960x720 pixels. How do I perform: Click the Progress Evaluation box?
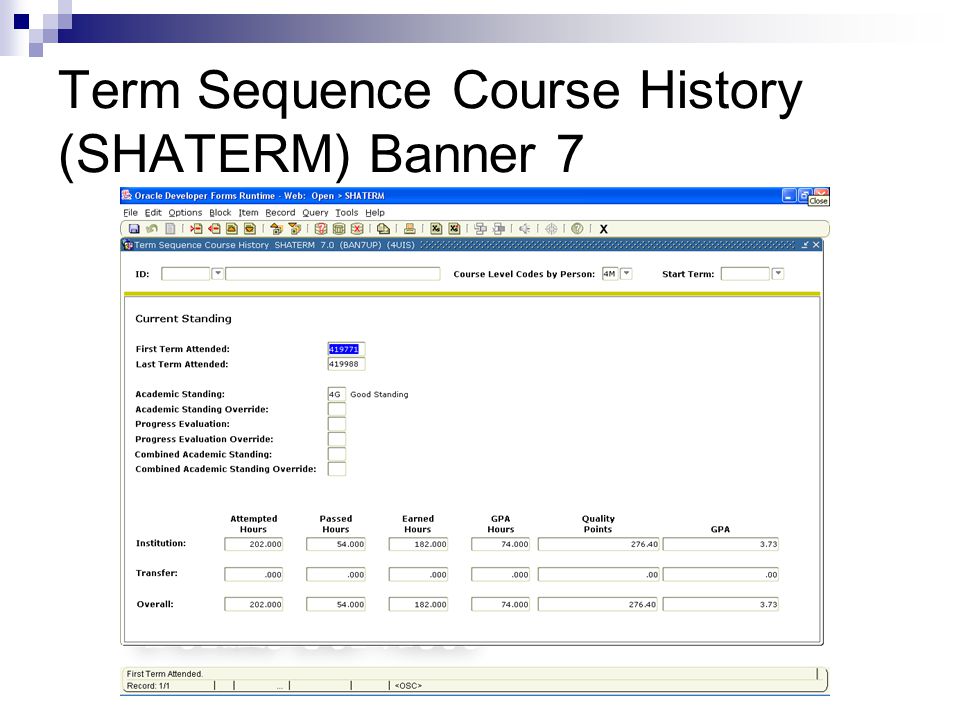[337, 424]
